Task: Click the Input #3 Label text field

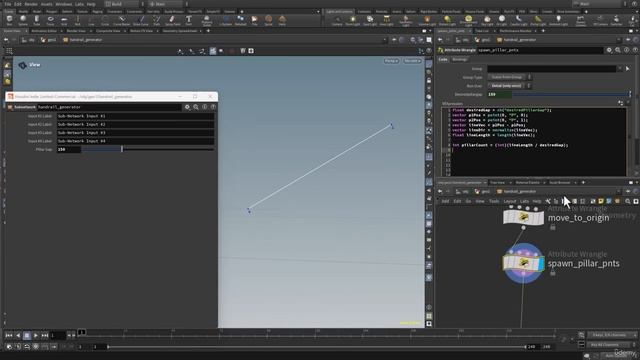Action: [135, 133]
